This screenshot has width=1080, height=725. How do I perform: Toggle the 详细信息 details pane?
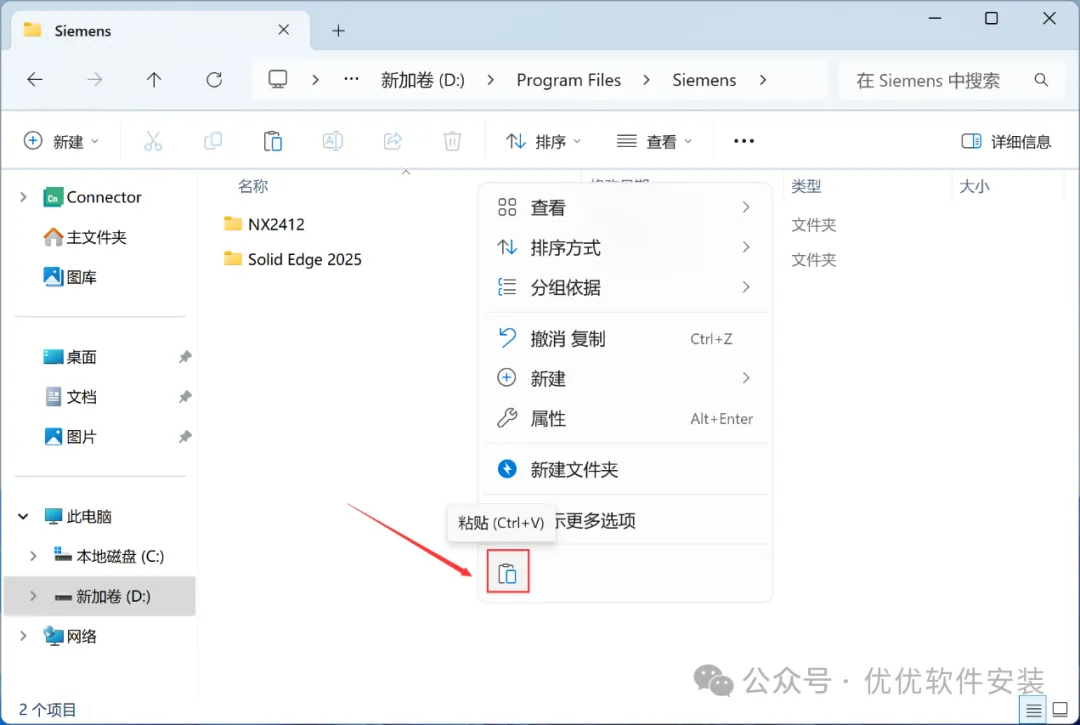pos(1006,142)
